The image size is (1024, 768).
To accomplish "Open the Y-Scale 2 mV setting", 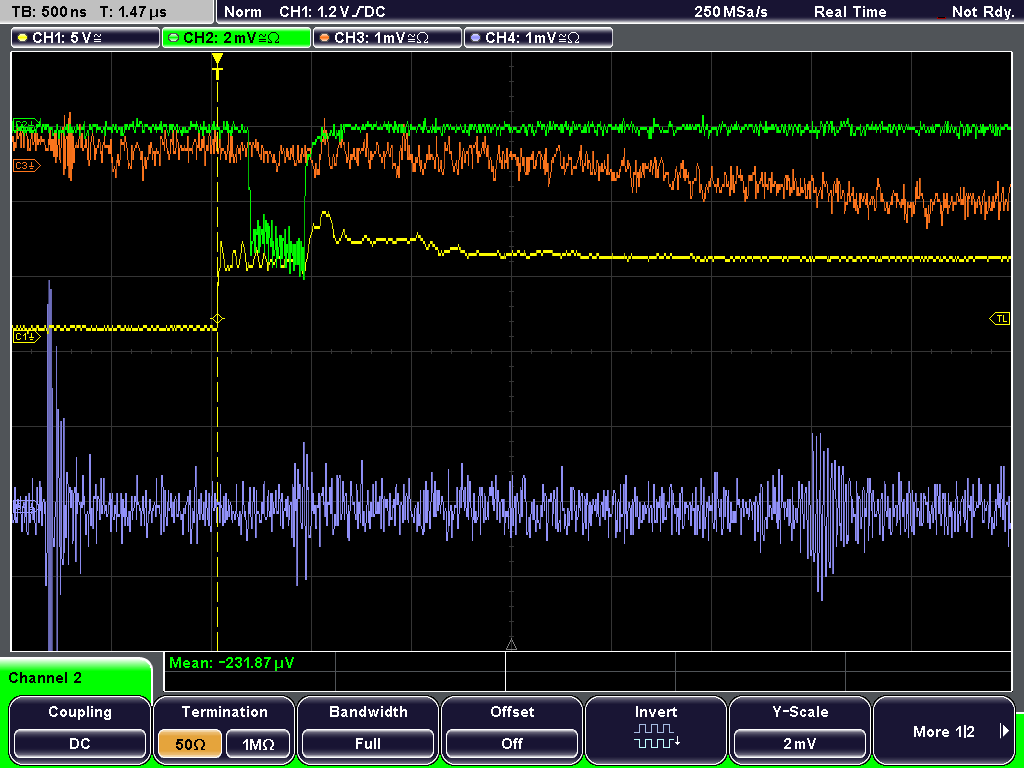I will 800,729.
